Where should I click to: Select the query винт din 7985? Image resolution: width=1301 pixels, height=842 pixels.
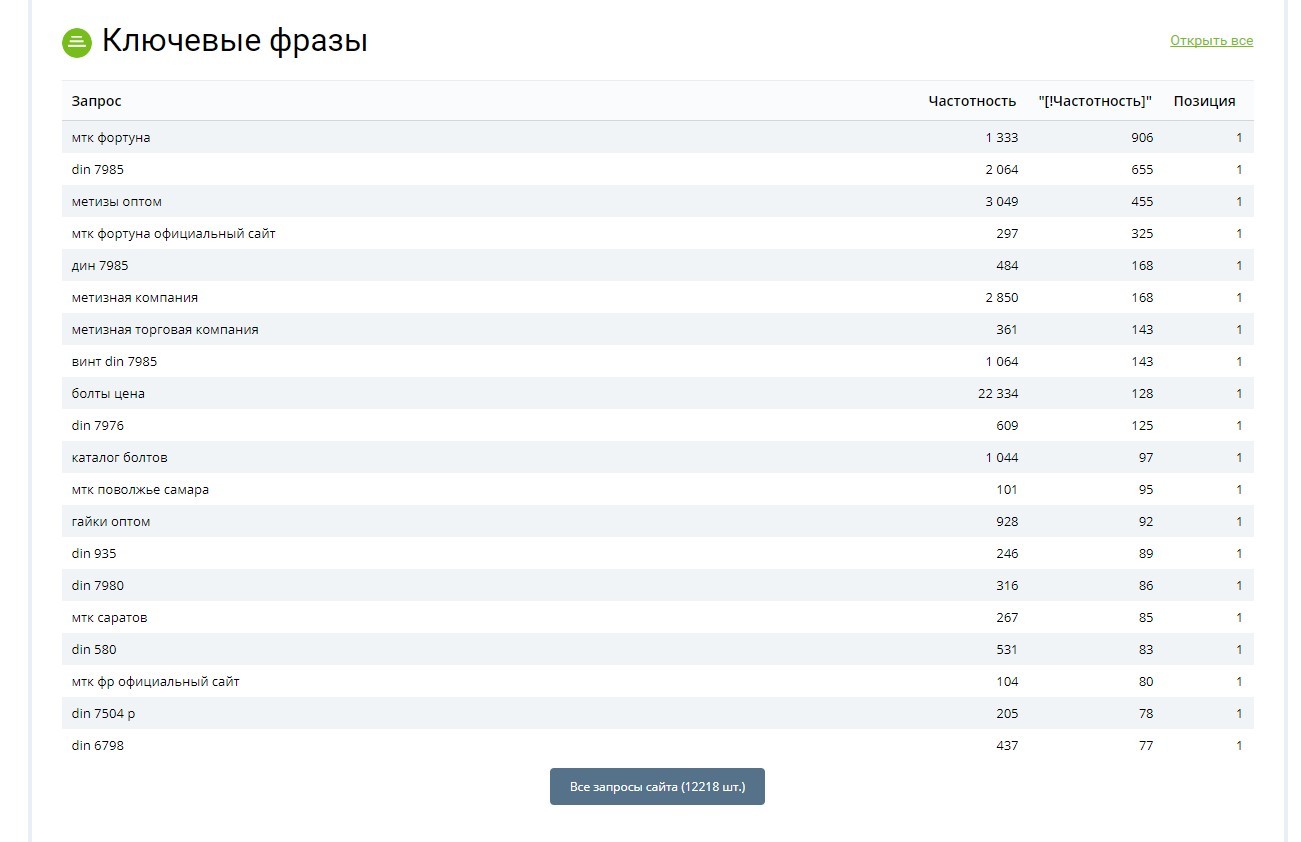115,361
